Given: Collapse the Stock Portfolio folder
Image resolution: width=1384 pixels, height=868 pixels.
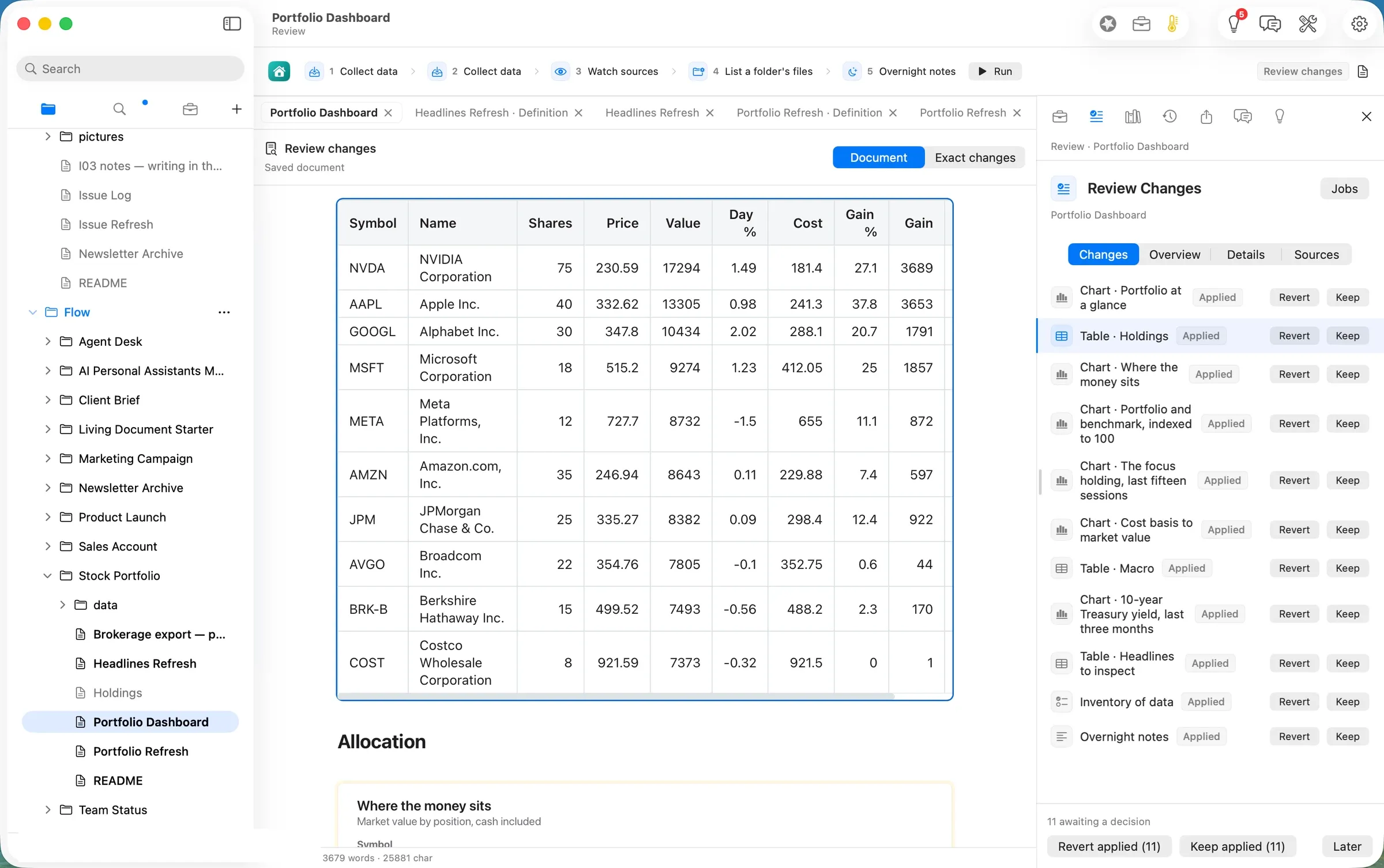Looking at the screenshot, I should click(48, 576).
